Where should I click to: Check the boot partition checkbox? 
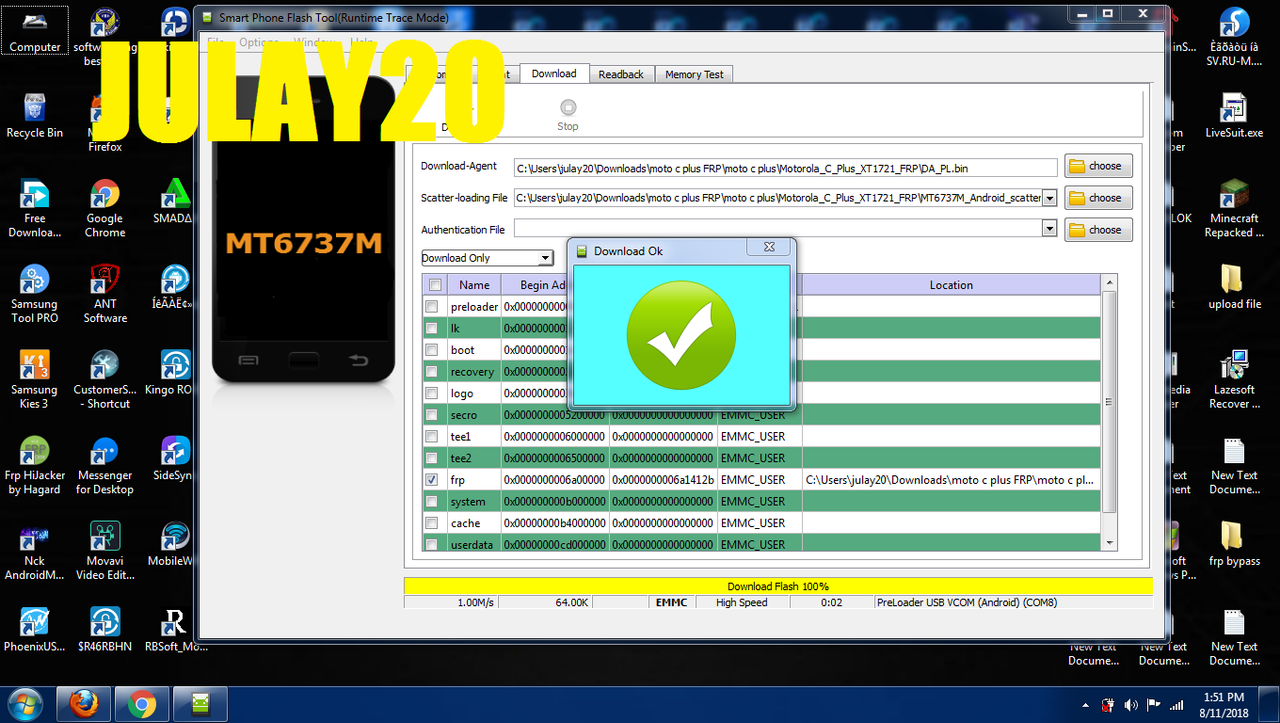point(432,350)
